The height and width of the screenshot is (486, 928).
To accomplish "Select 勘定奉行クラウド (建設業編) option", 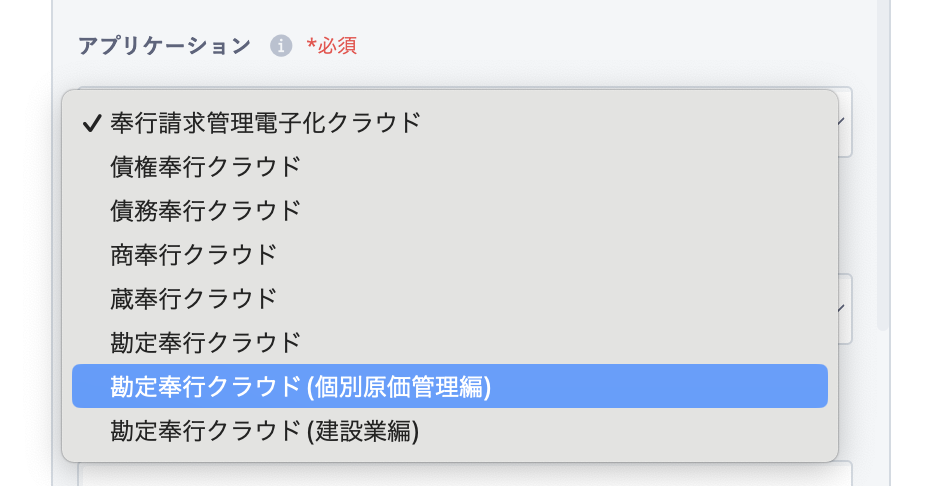I will (x=450, y=430).
